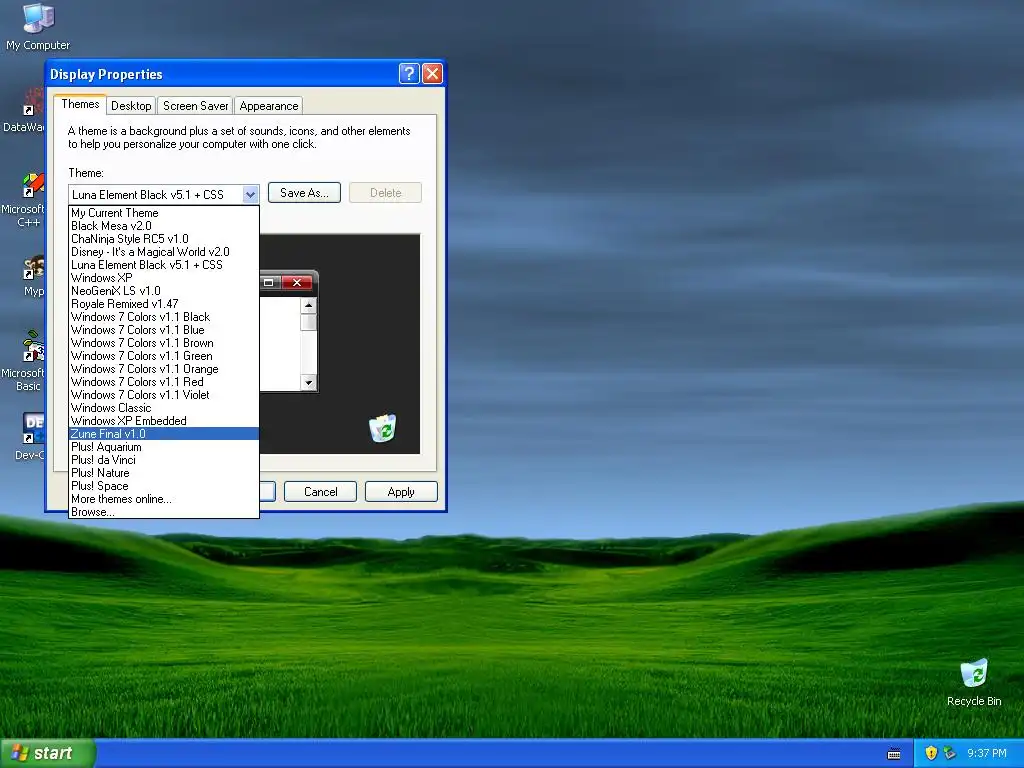The width and height of the screenshot is (1024, 768).
Task: Select Disney - It's a Magical World v2.0
Action: click(x=164, y=252)
